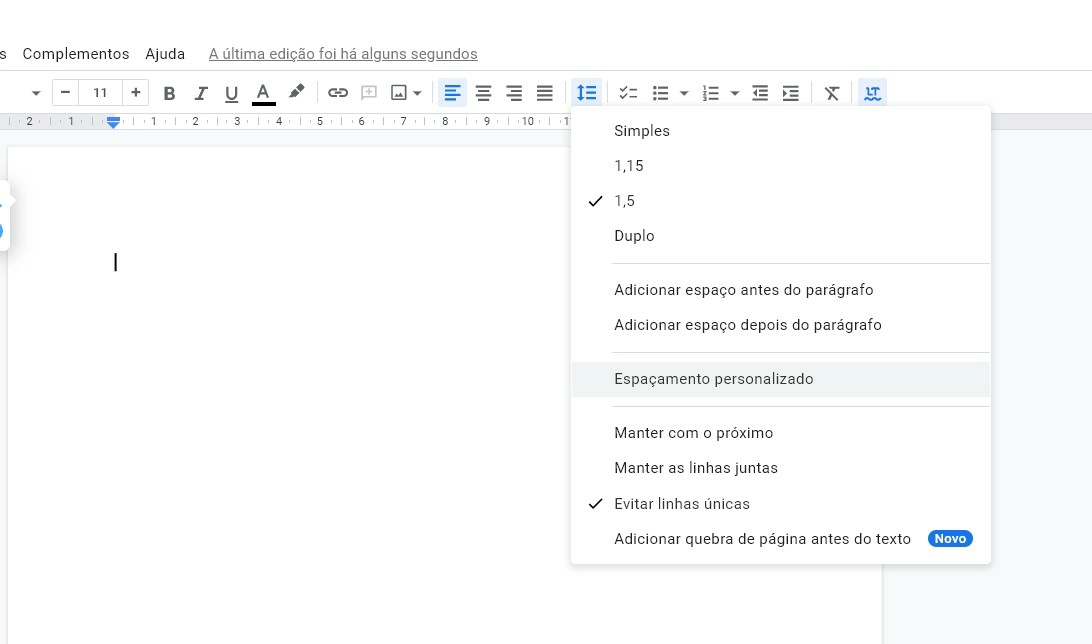1092x644 pixels.
Task: Apply a bulleted list
Action: click(660, 93)
